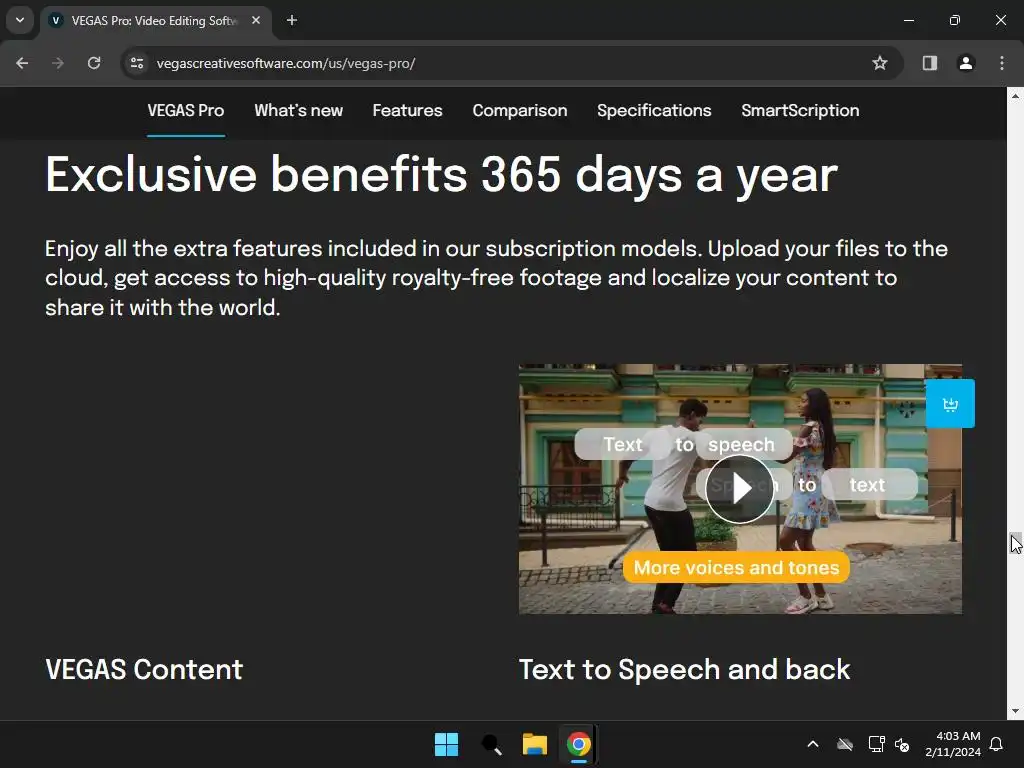Viewport: 1024px width, 768px height.
Task: Open the tab search dropdown
Action: [x=20, y=20]
